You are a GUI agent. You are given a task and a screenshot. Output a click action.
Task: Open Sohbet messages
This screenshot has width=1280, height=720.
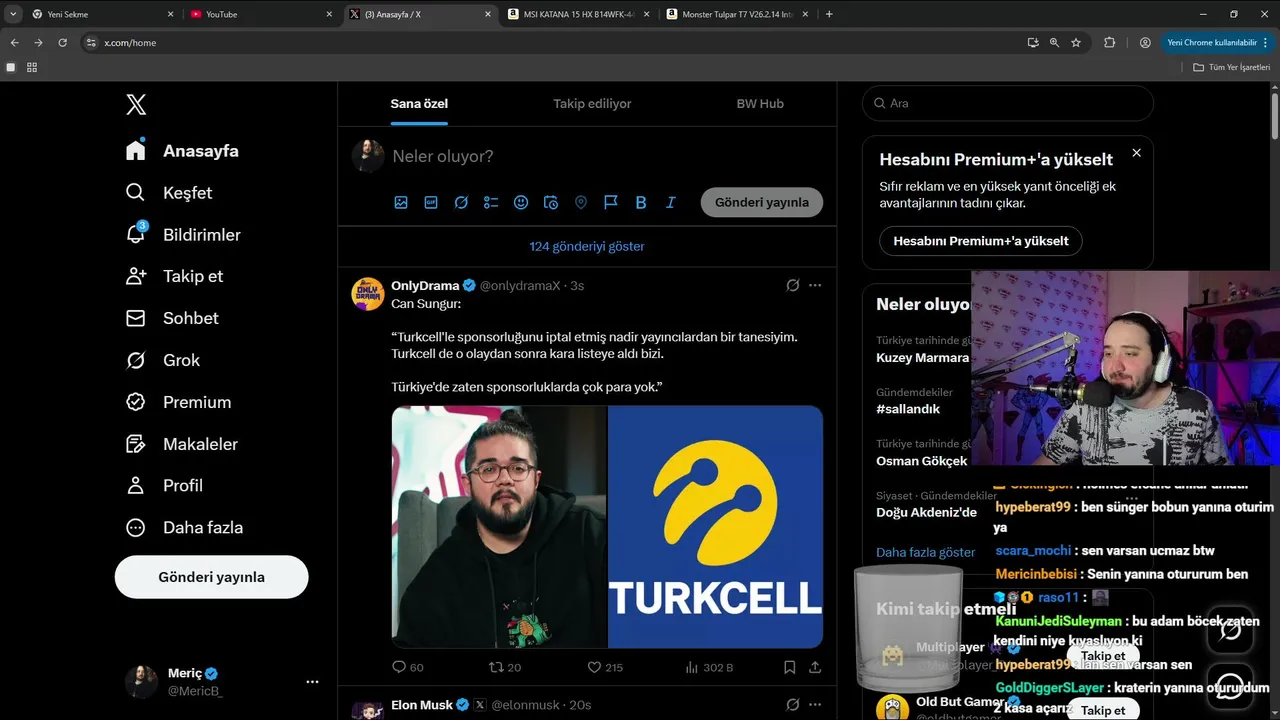172,318
